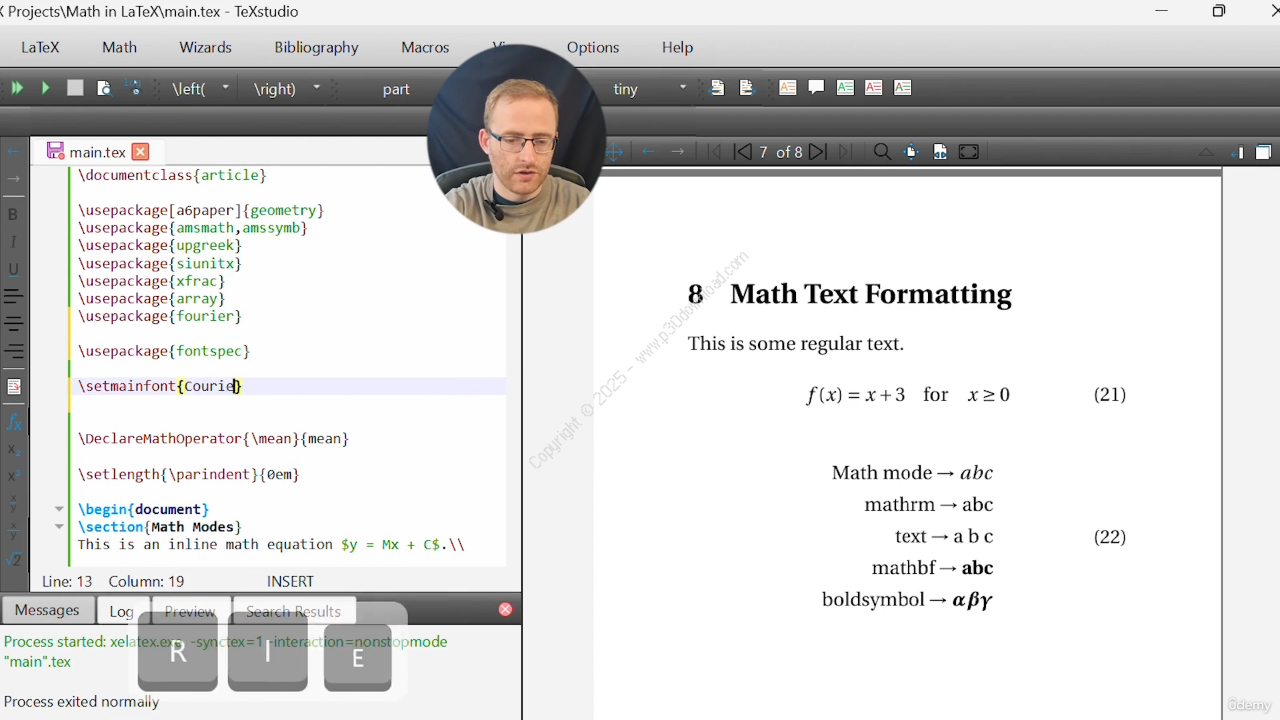Viewport: 1280px width, 720px height.
Task: Switch to the Messages tab
Action: [x=47, y=610]
